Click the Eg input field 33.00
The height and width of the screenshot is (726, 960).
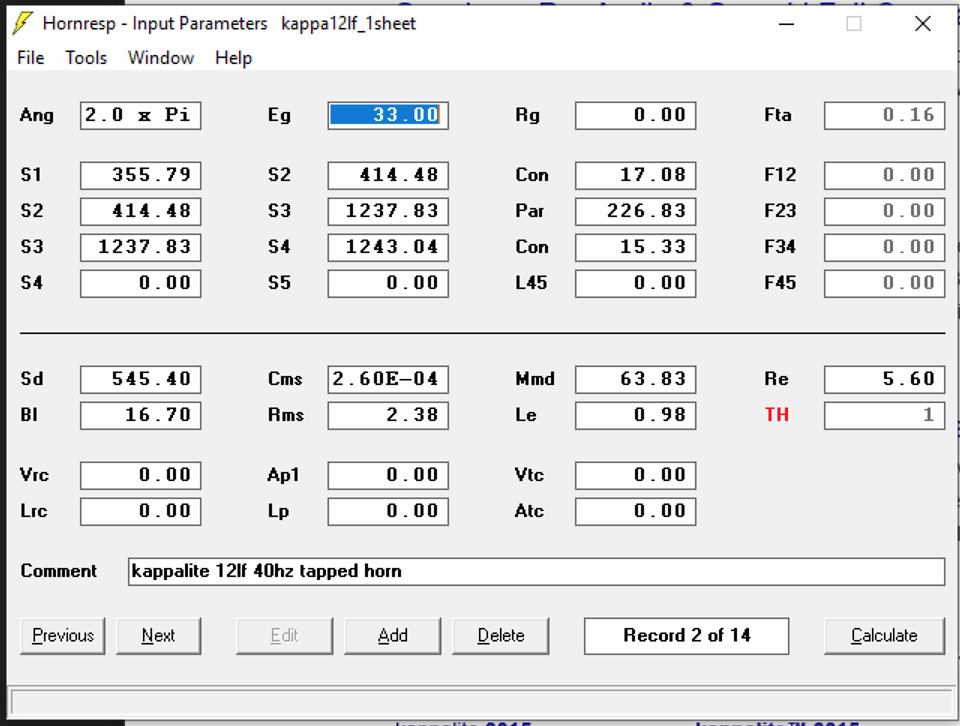388,115
